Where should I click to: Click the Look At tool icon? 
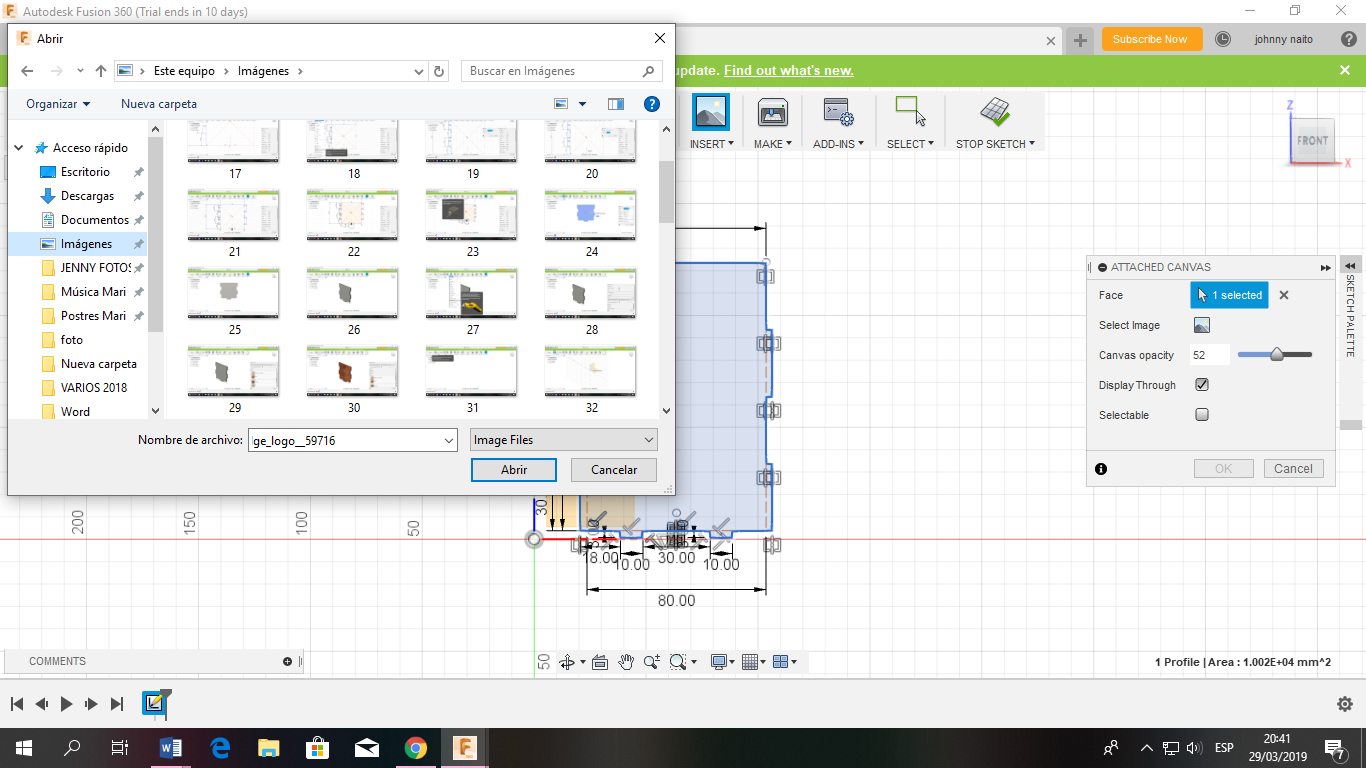tap(600, 662)
